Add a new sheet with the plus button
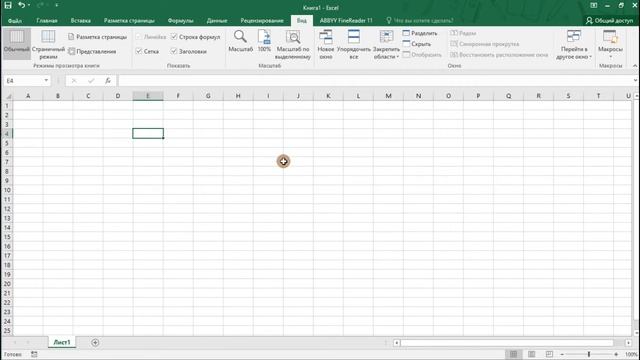This screenshot has width=640, height=360. [95, 342]
